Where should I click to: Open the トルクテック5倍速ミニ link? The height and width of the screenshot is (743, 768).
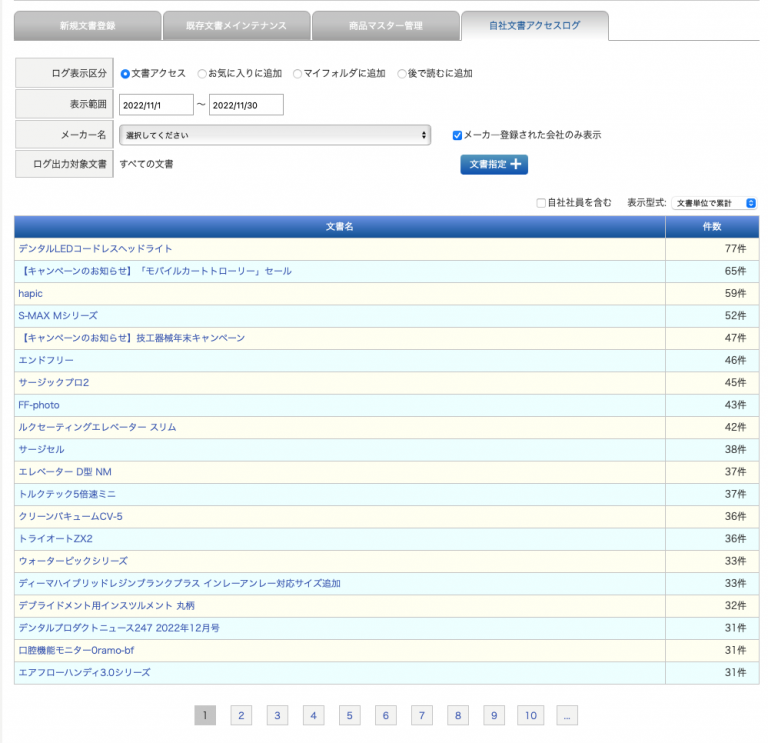click(67, 494)
